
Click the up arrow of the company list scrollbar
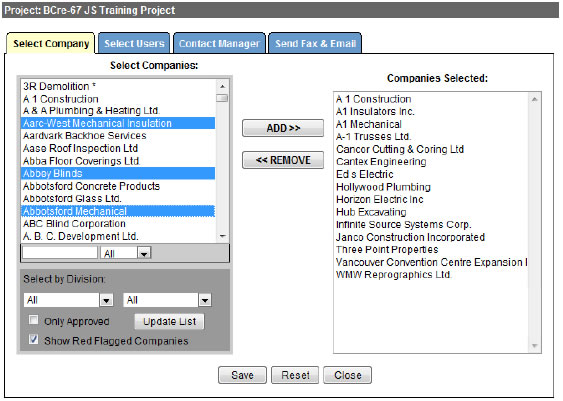[222, 86]
